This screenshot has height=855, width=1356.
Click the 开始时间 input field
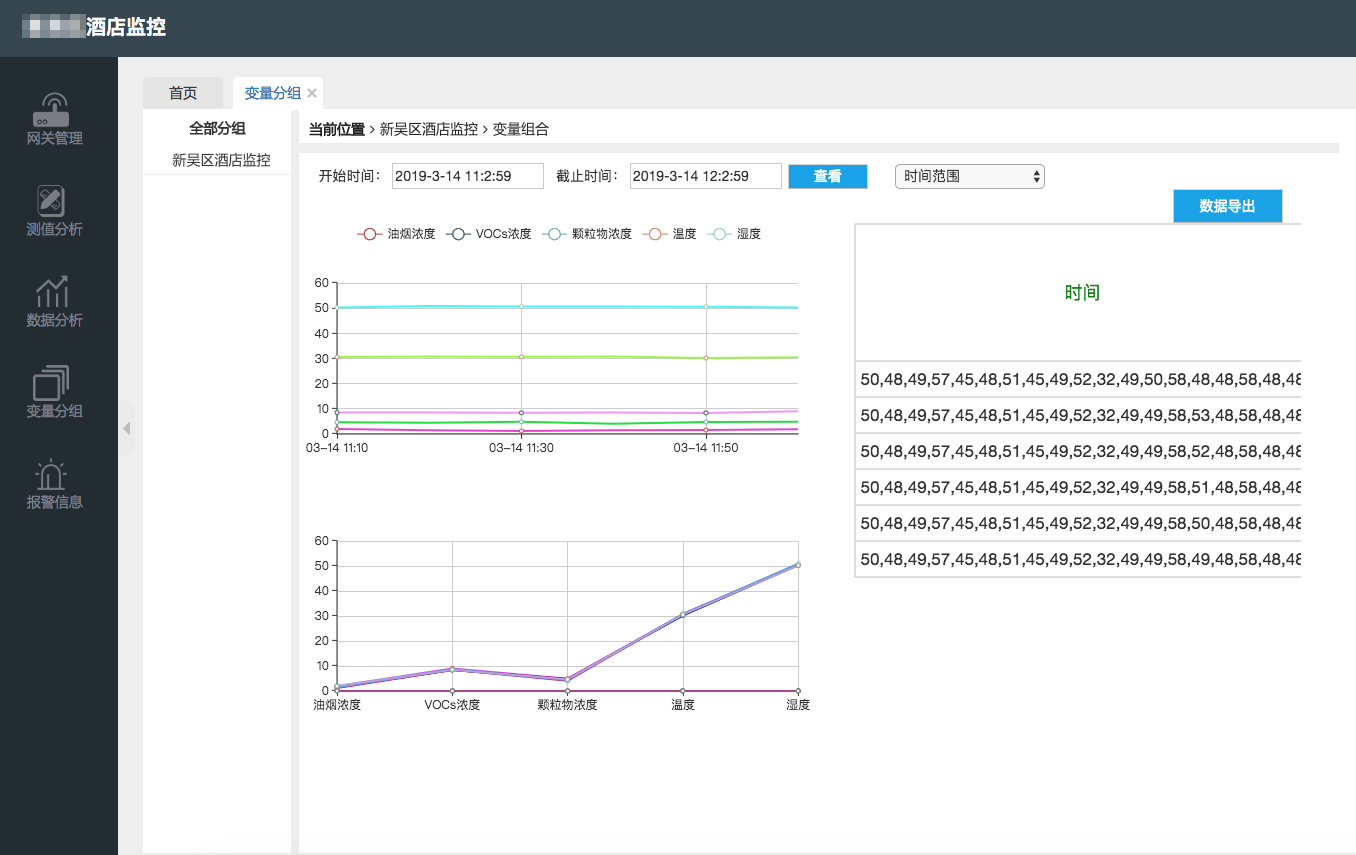click(x=467, y=176)
